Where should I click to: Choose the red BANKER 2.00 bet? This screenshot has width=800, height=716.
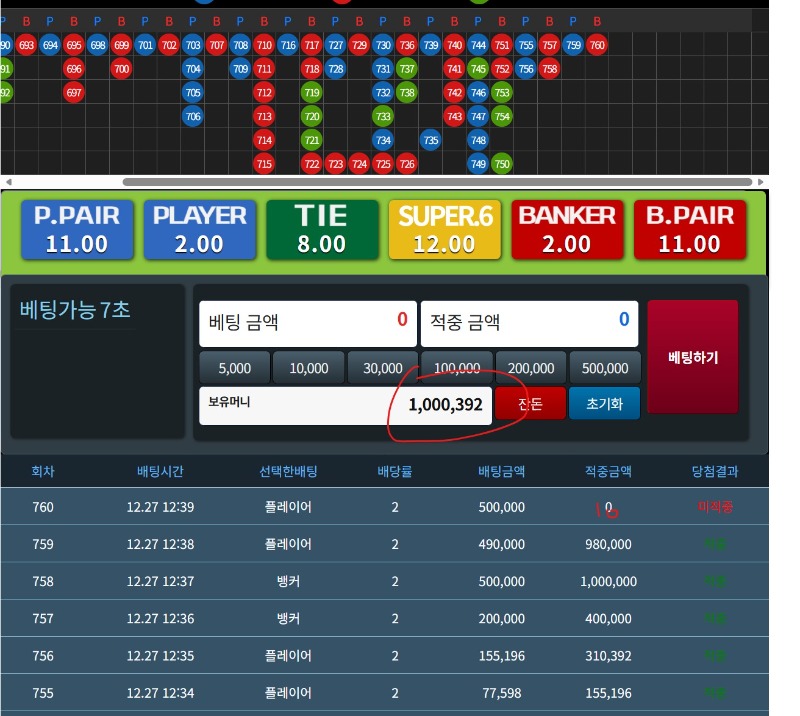[x=567, y=229]
